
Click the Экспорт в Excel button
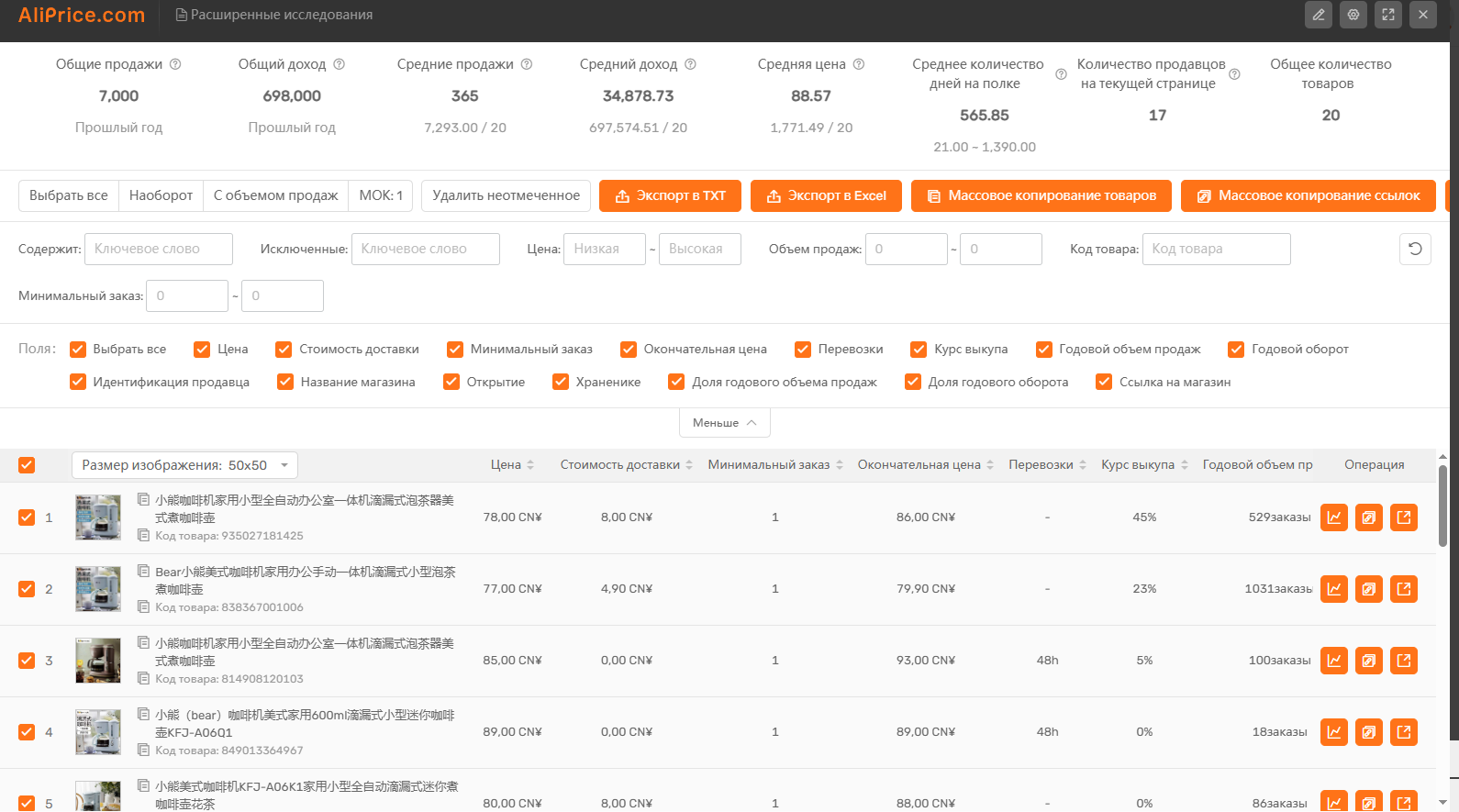(826, 195)
